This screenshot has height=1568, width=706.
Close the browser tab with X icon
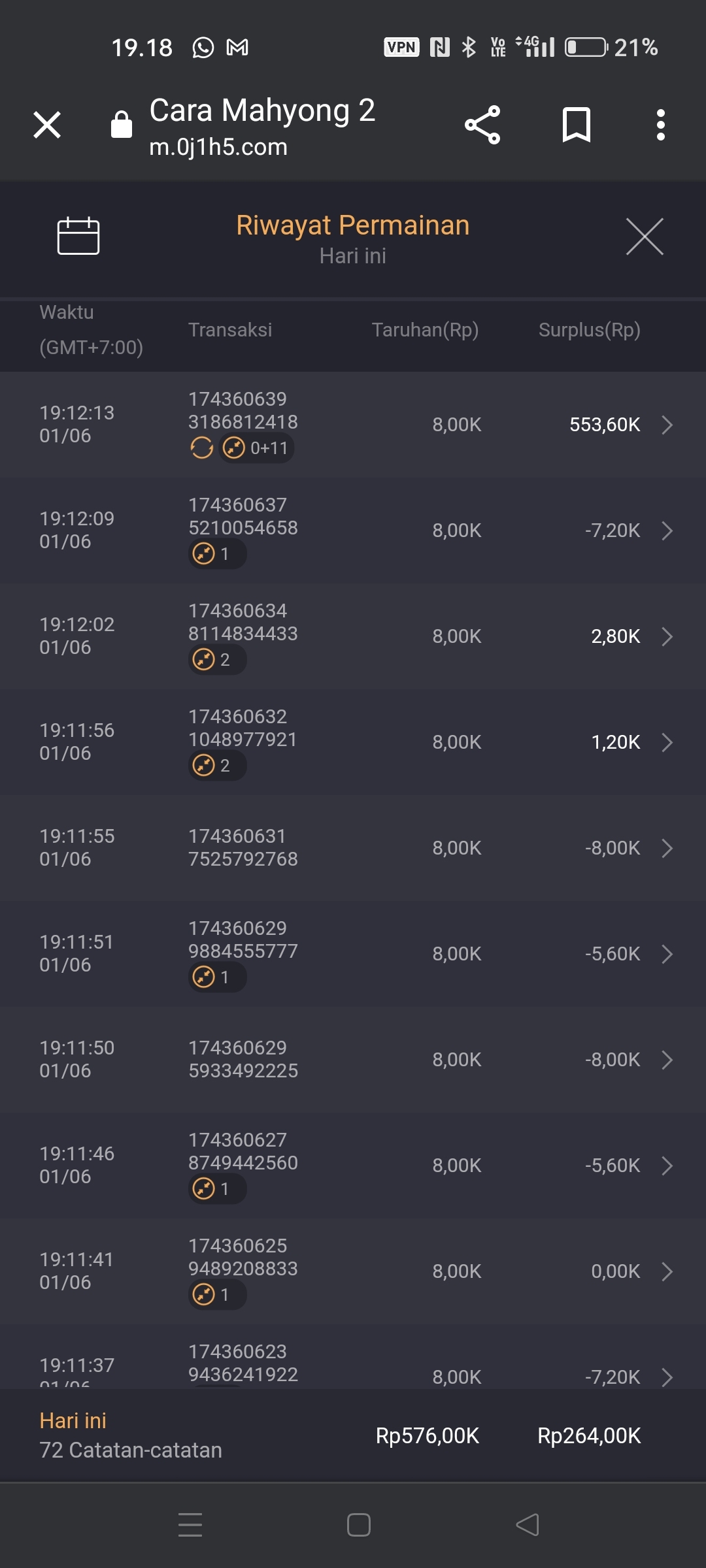(x=47, y=124)
